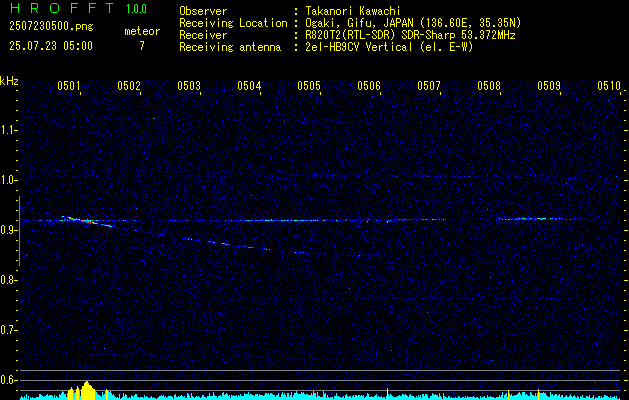Click the 0506 time marker
The image size is (629, 400).
pyautogui.click(x=369, y=85)
